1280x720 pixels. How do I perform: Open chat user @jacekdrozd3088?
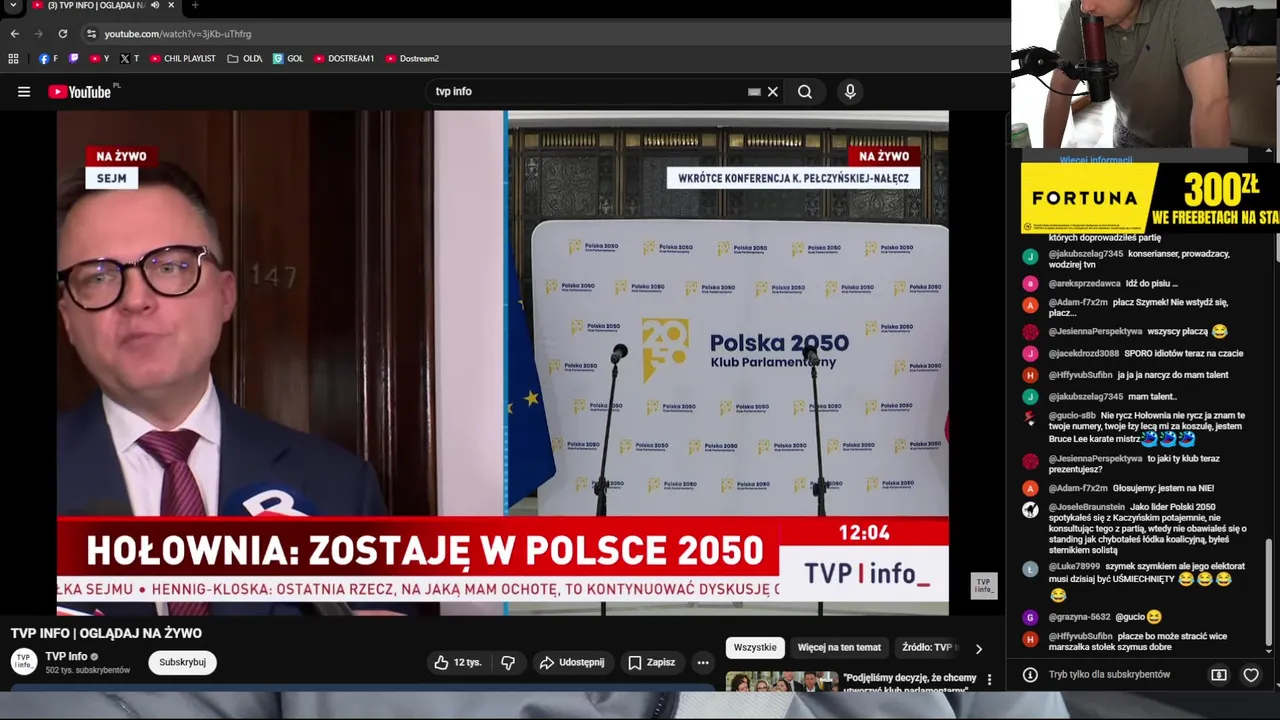click(x=1084, y=353)
